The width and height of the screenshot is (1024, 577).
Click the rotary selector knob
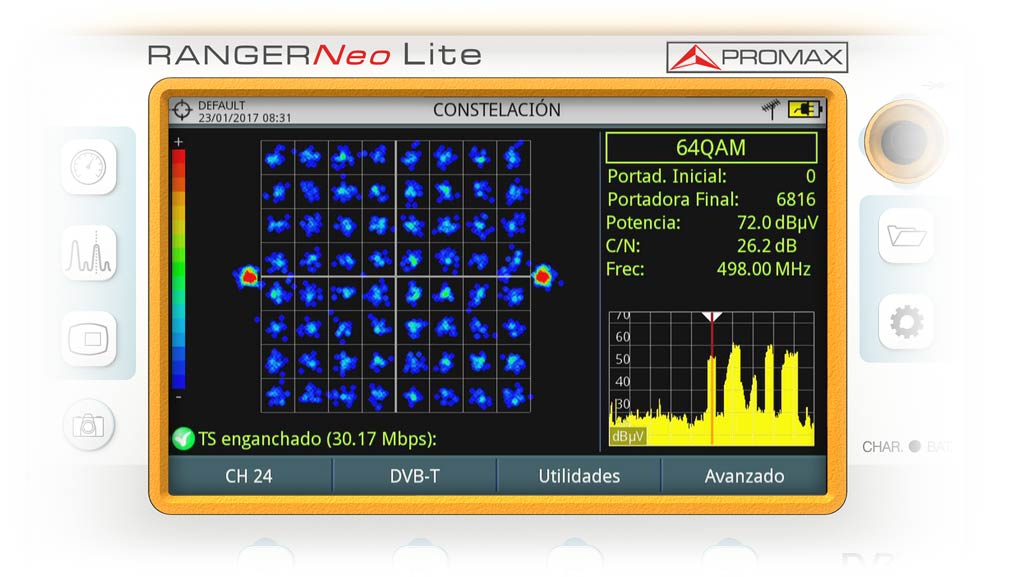pyautogui.click(x=904, y=141)
